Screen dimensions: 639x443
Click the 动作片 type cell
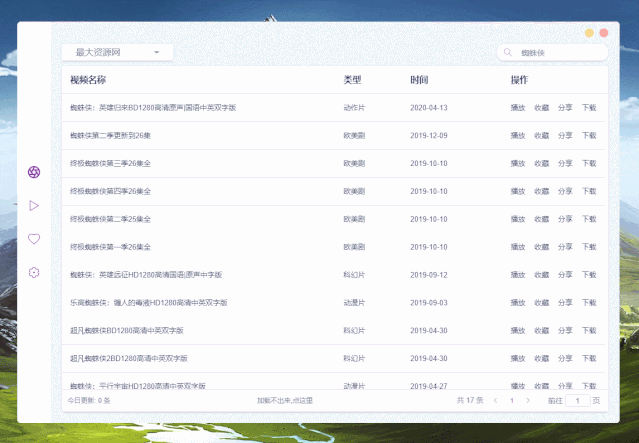coord(354,108)
